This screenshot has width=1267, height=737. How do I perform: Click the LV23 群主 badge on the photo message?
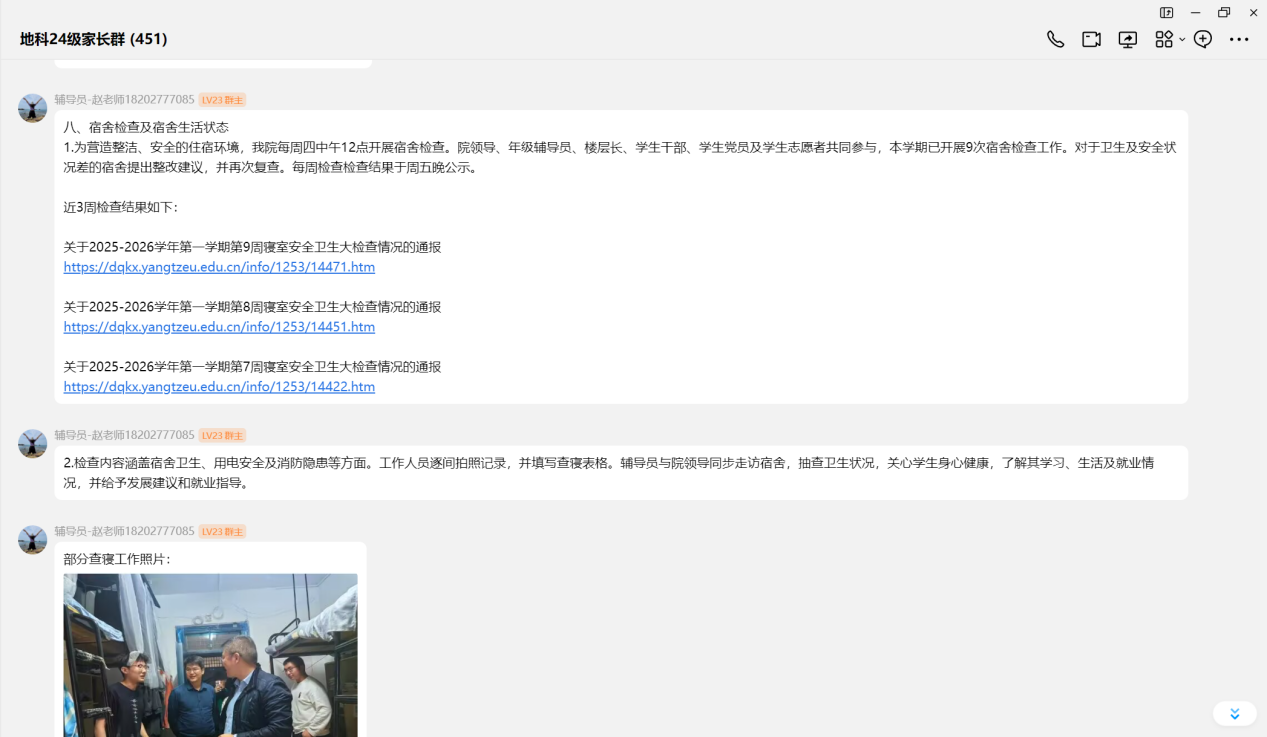[x=222, y=532]
